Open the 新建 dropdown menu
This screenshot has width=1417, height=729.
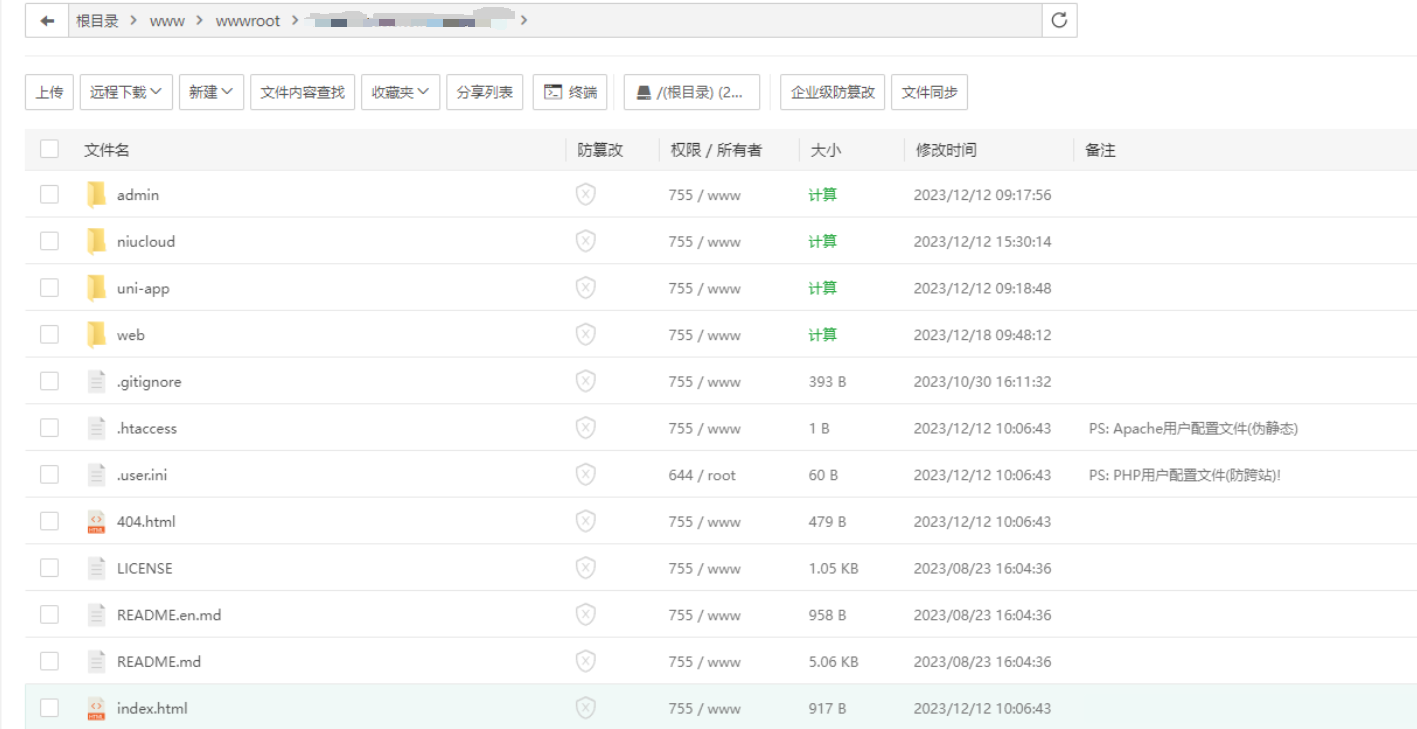(211, 92)
